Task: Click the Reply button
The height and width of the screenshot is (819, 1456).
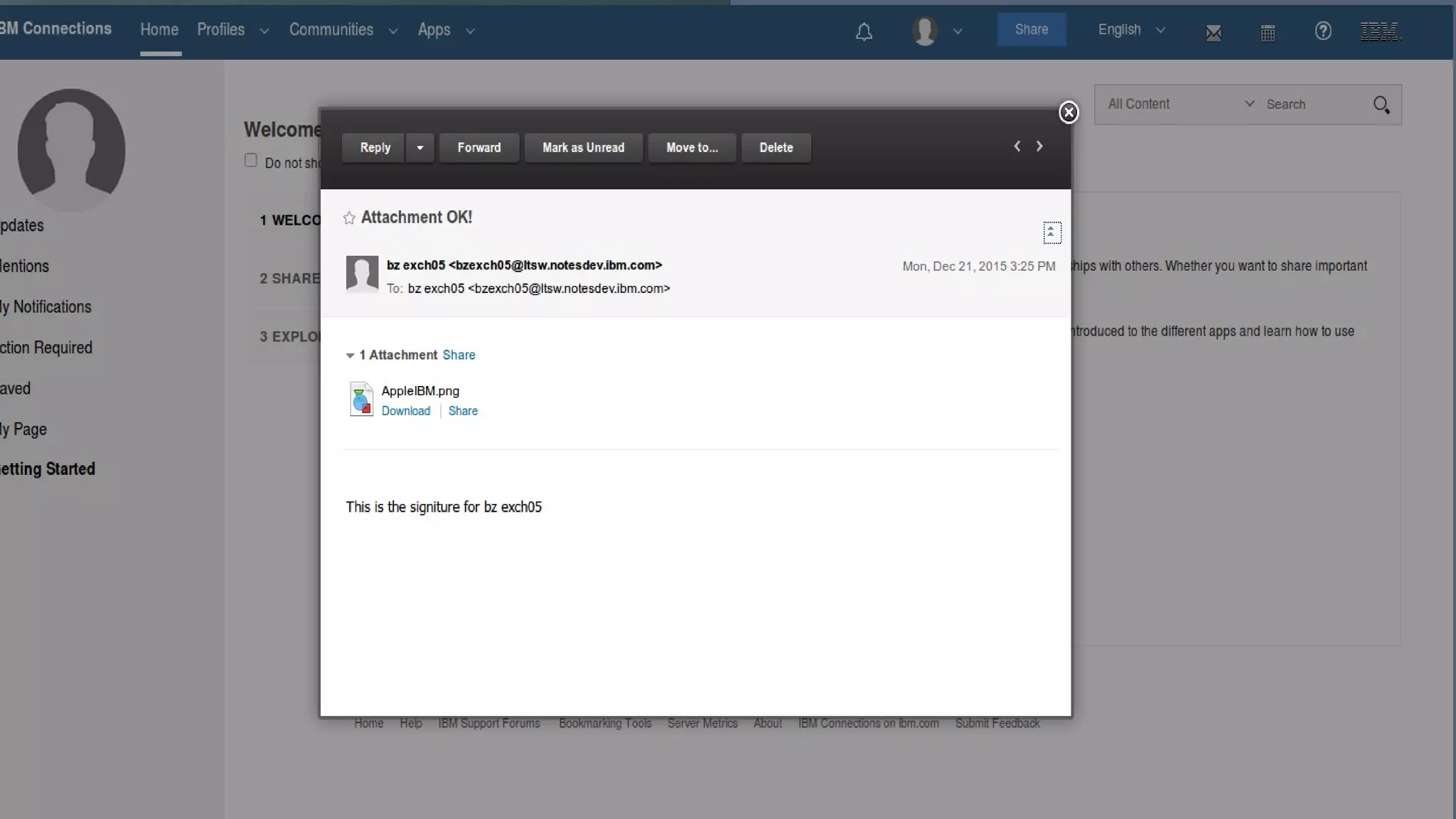Action: click(375, 148)
